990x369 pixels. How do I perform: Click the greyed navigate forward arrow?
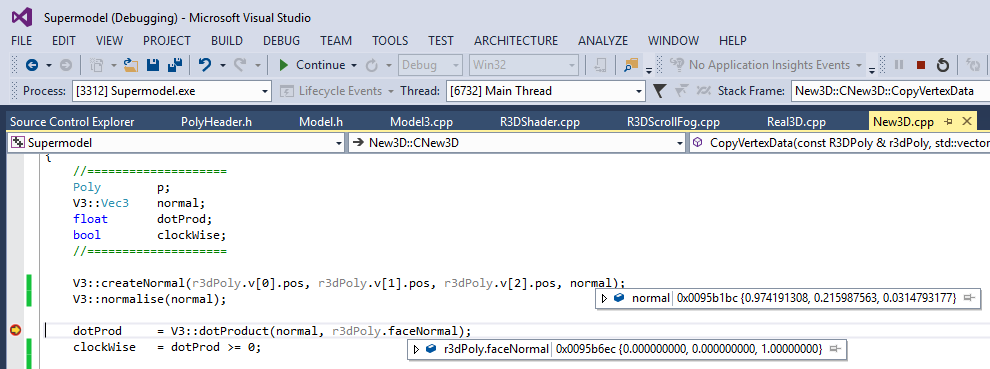(x=65, y=64)
